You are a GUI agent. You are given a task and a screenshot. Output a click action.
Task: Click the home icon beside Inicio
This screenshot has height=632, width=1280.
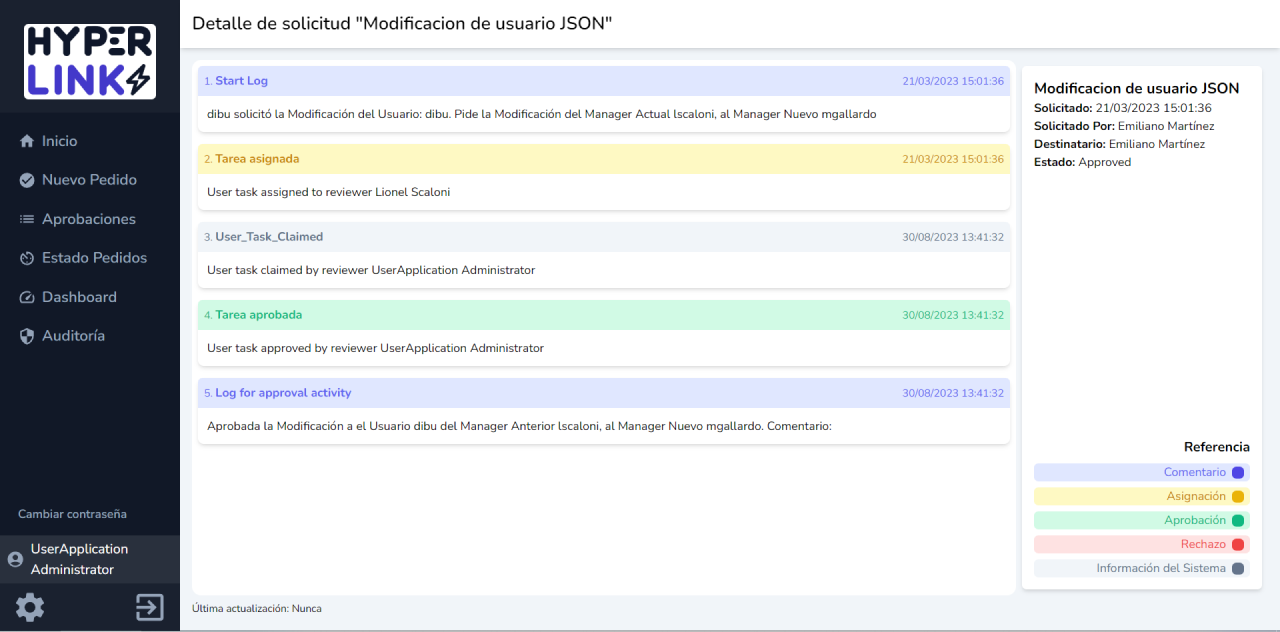pyautogui.click(x=27, y=142)
